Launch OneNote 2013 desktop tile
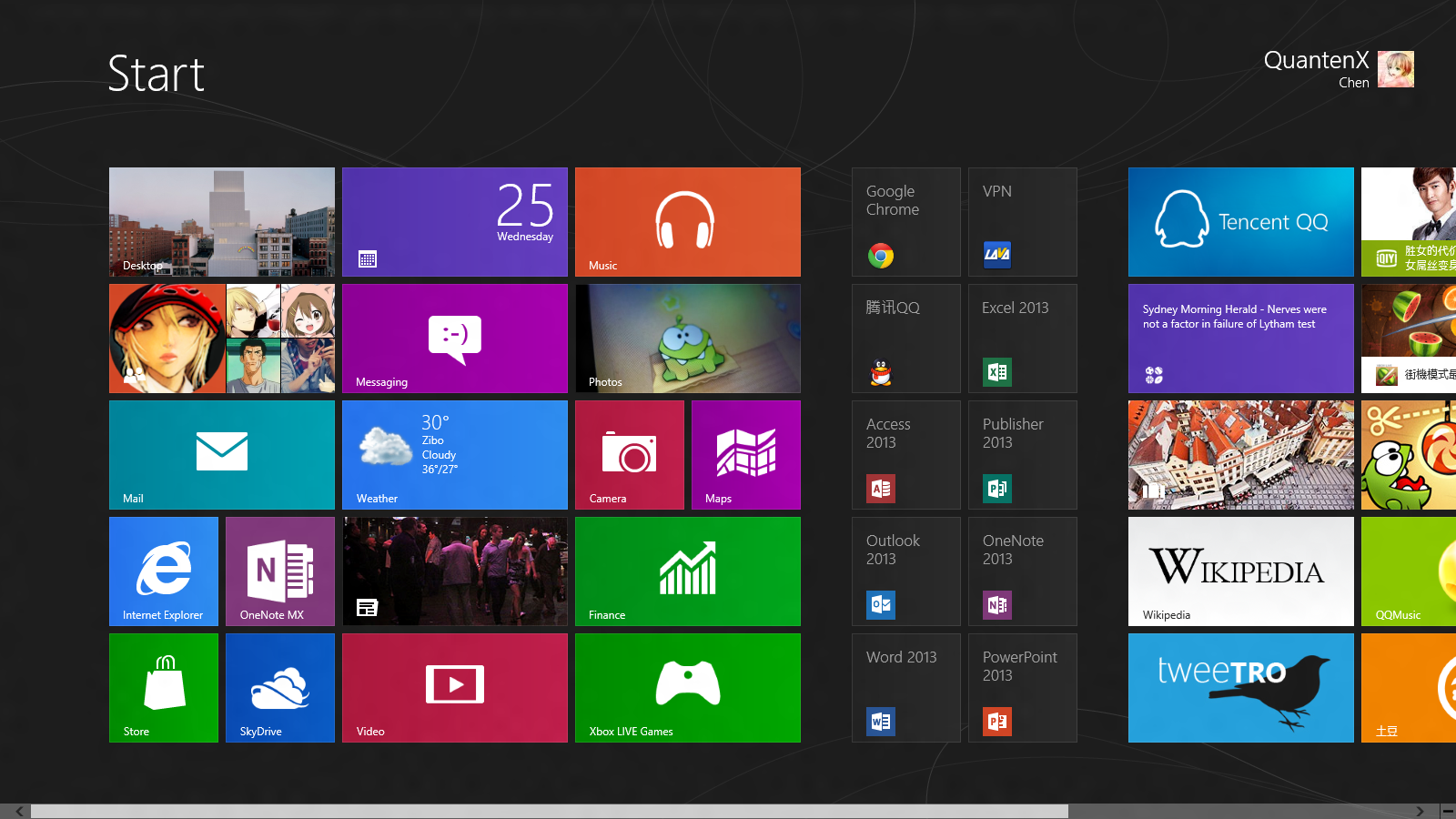 coord(1023,571)
